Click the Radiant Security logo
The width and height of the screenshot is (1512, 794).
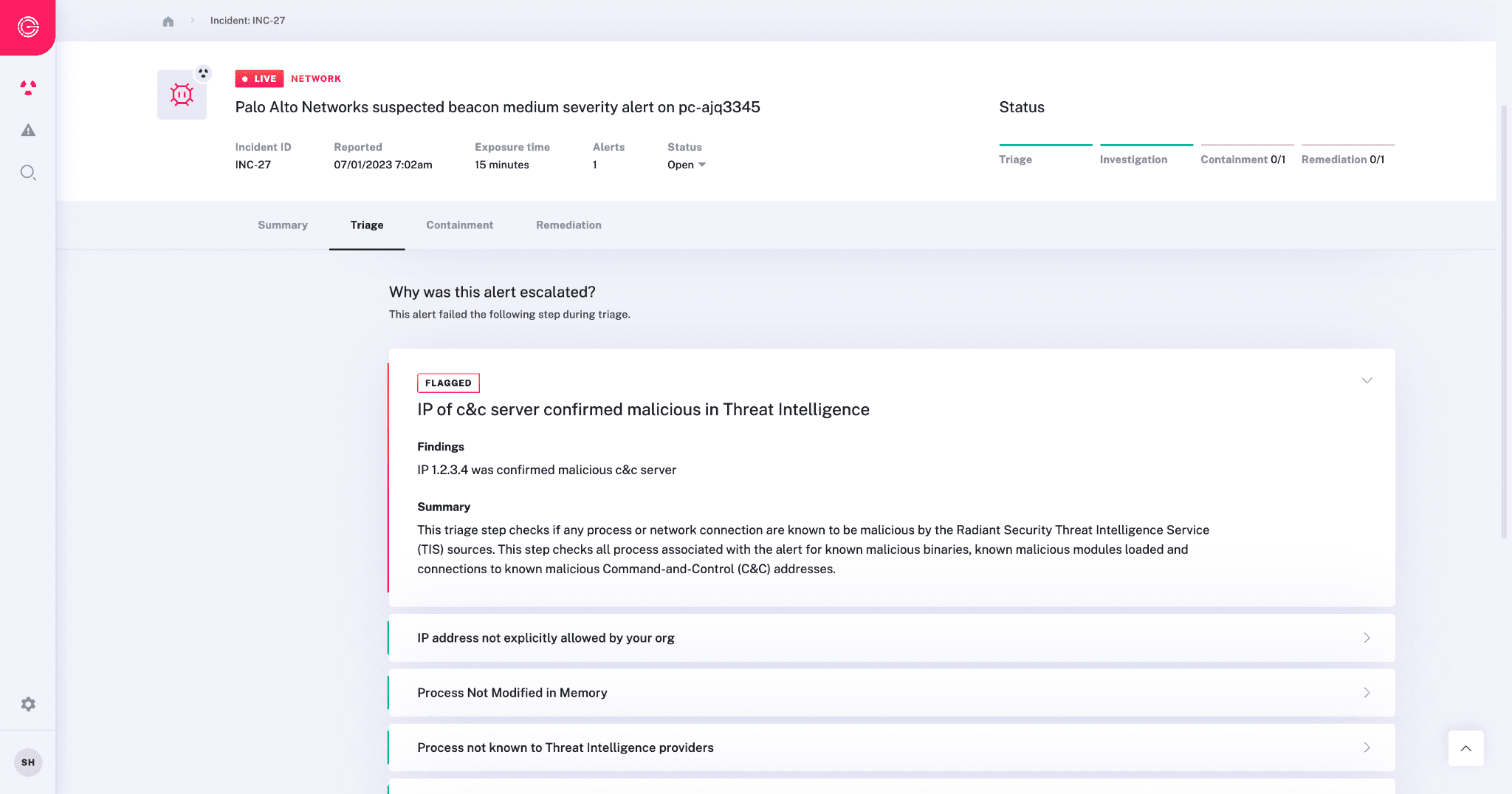[x=28, y=27]
